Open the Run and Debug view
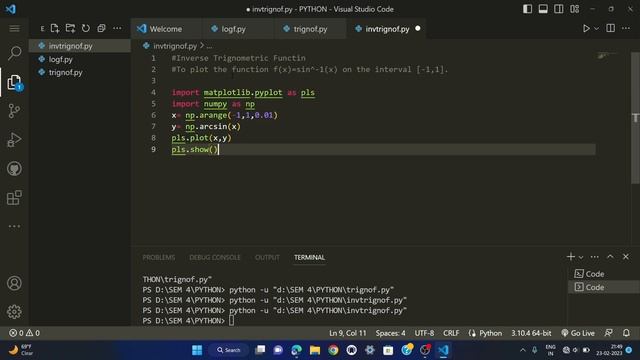This screenshot has height=360, width=640. point(14,140)
